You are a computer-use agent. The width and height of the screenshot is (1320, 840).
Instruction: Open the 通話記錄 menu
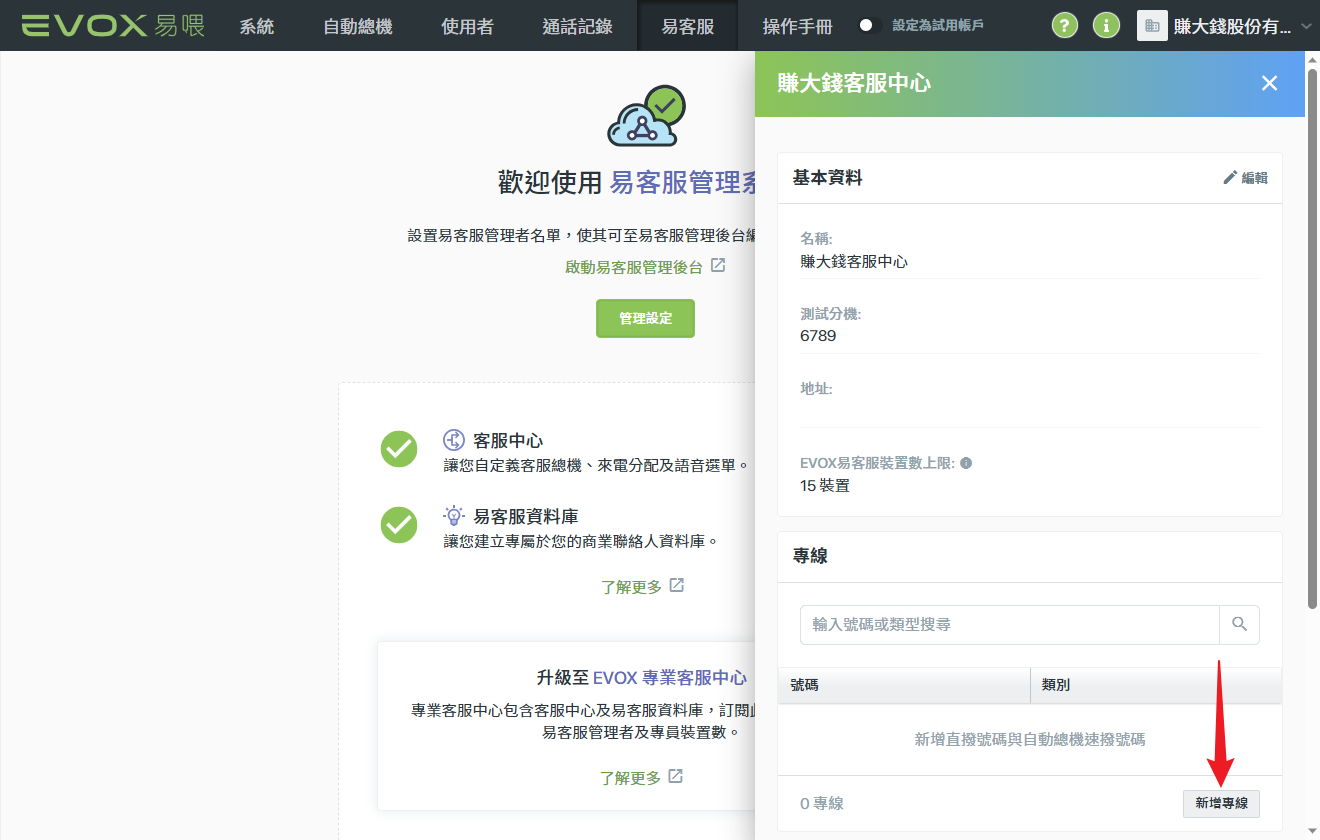click(577, 26)
